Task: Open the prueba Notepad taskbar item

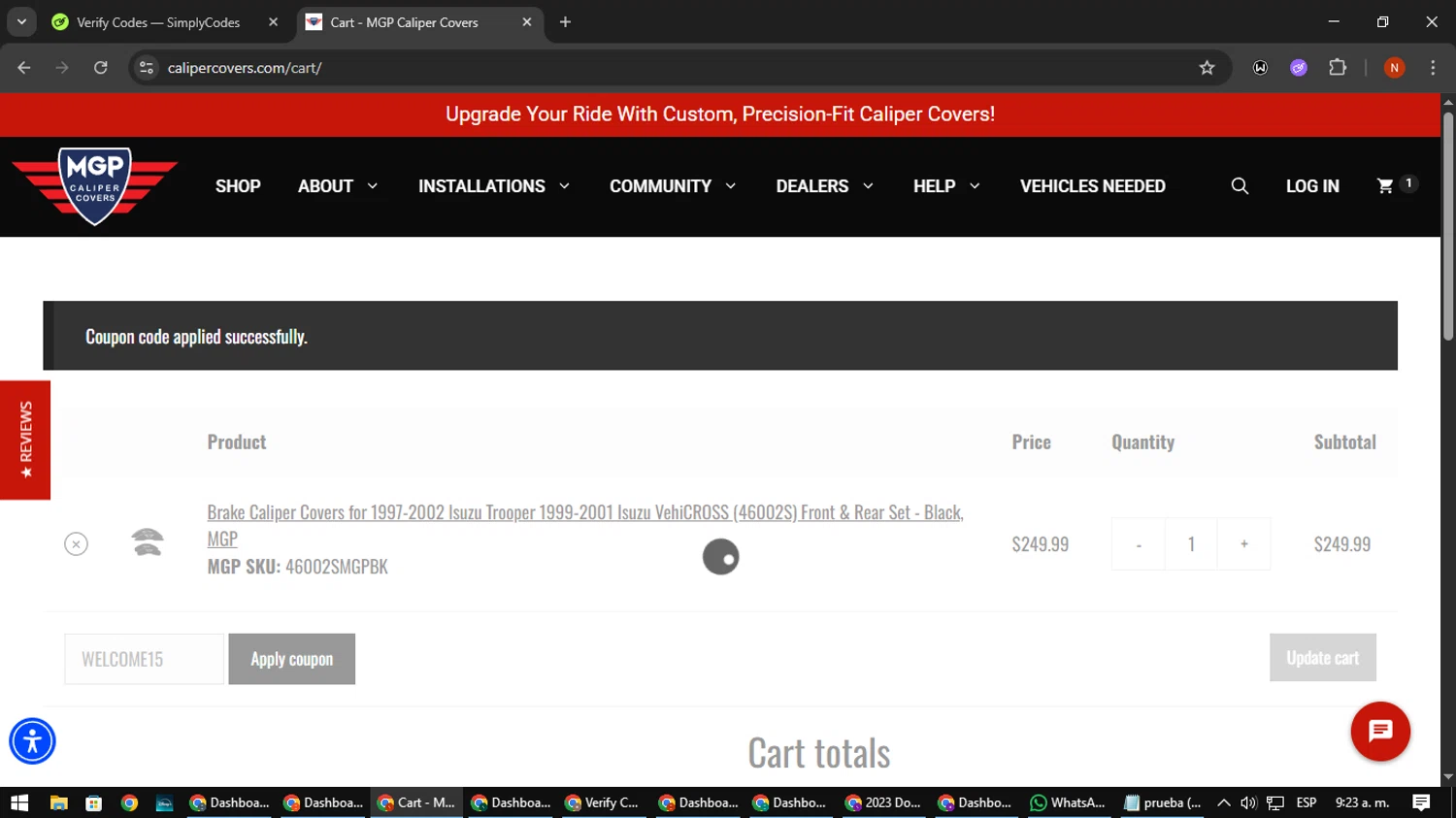Action: [x=1163, y=802]
